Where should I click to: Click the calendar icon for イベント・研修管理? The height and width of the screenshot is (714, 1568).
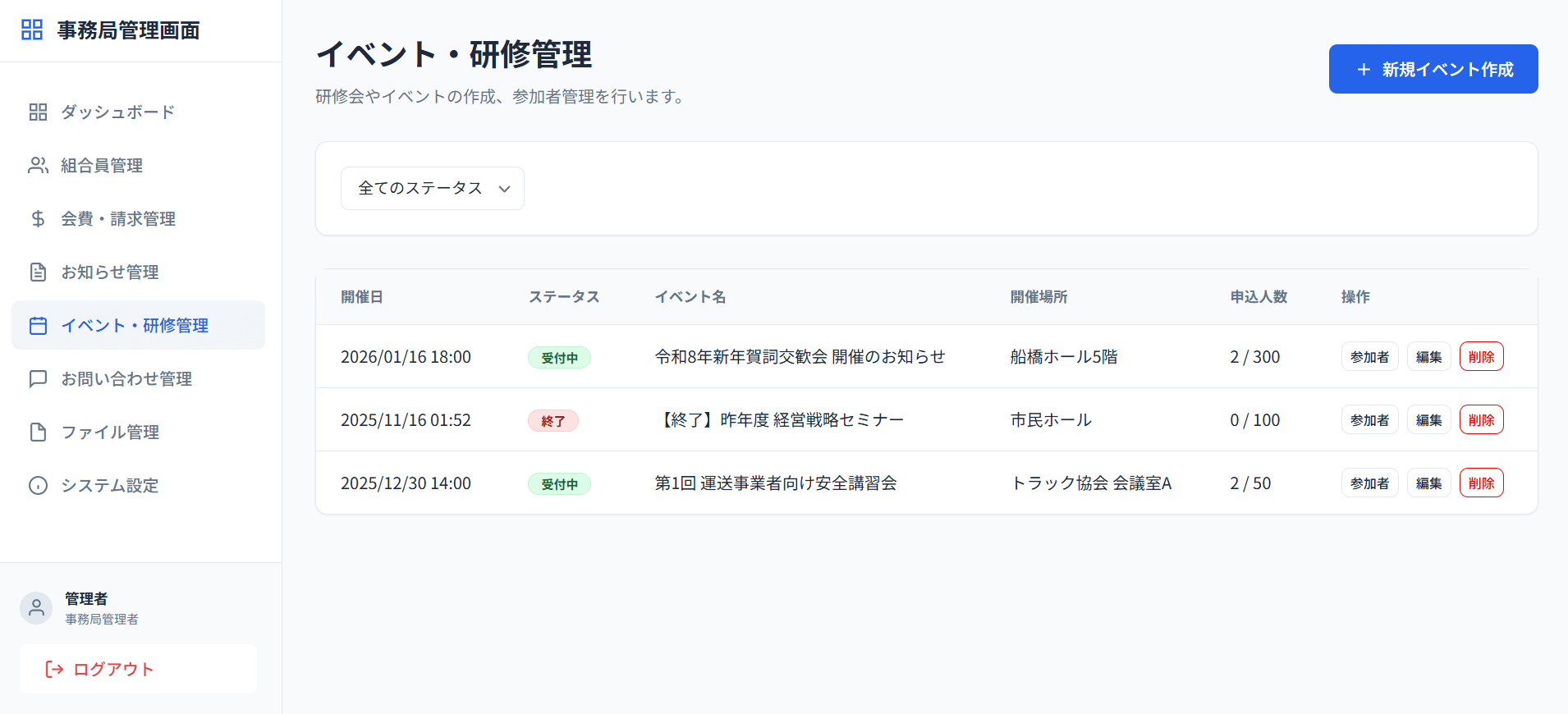click(x=38, y=326)
